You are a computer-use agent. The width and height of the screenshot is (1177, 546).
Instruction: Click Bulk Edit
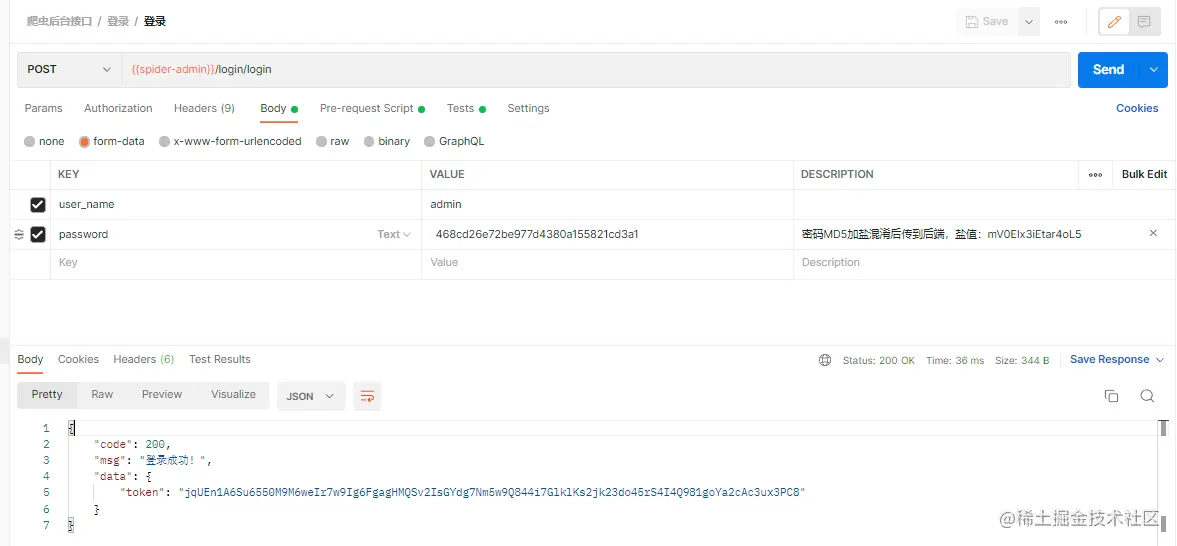tap(1144, 174)
